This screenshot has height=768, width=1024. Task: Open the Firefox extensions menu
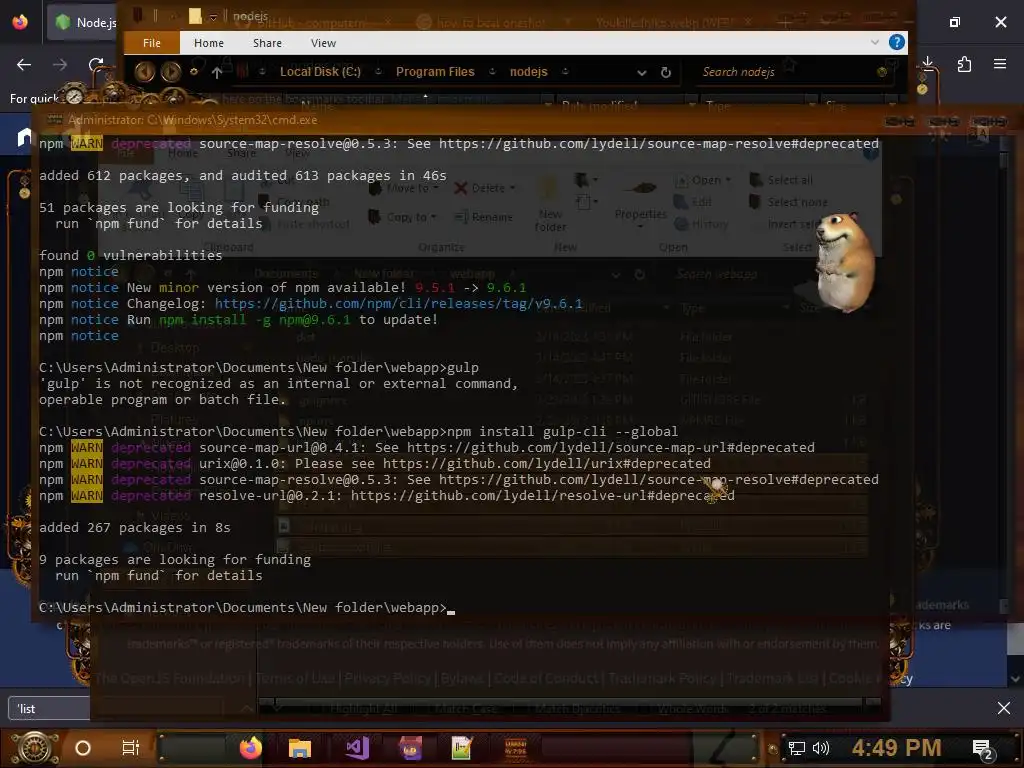coord(964,64)
